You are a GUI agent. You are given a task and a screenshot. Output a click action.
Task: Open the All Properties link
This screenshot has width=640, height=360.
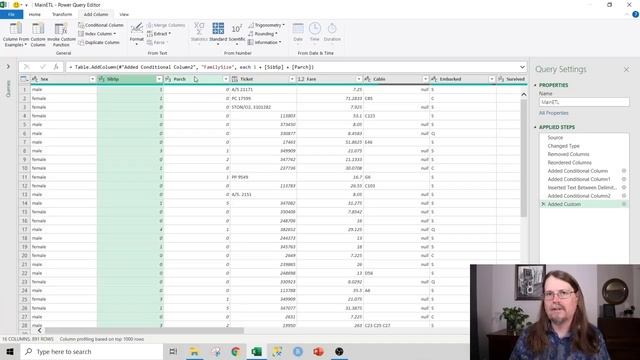pos(553,113)
